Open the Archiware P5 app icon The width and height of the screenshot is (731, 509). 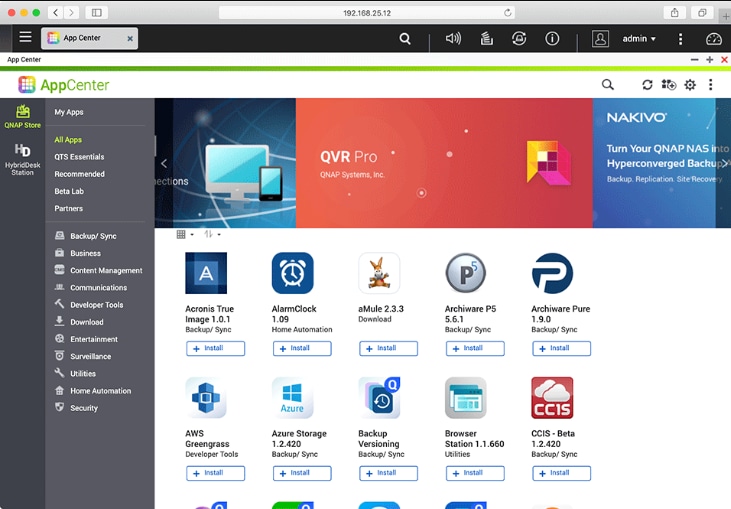coord(466,273)
